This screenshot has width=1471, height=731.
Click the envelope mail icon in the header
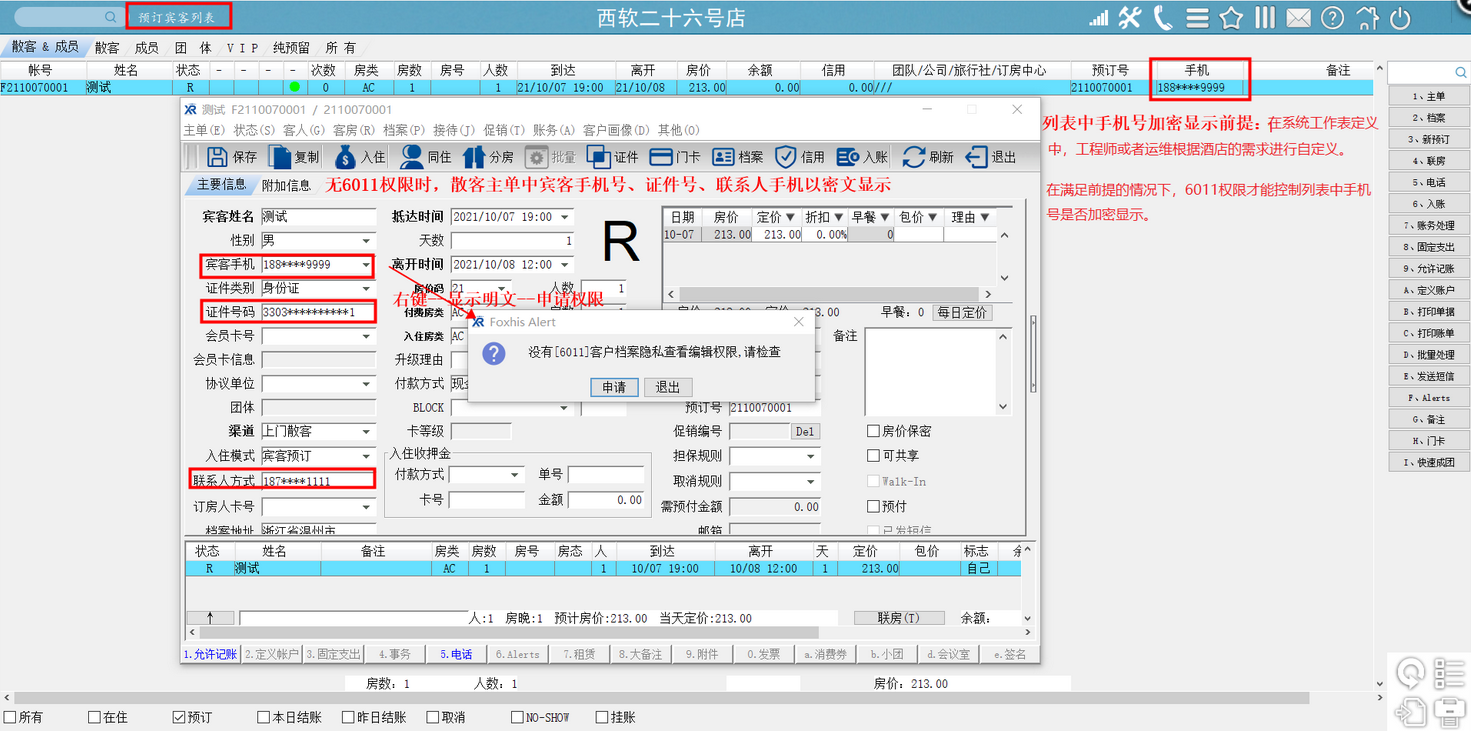pyautogui.click(x=1298, y=18)
